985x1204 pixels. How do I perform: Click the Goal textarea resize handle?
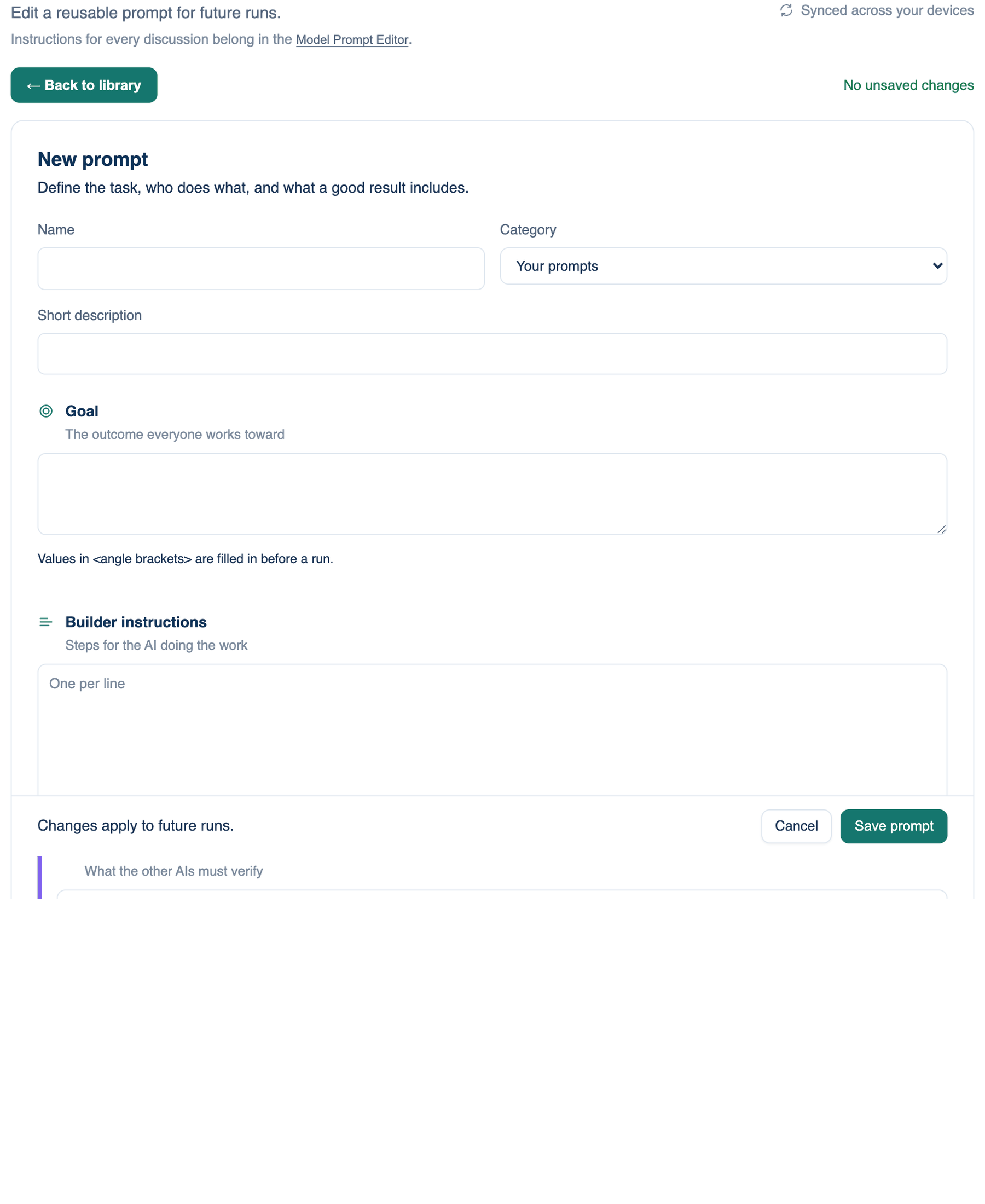[x=941, y=529]
